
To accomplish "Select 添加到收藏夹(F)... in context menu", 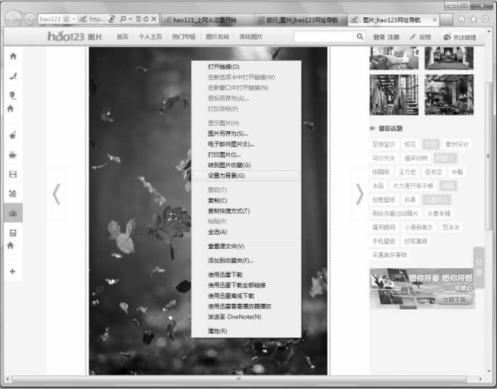I will [x=247, y=260].
